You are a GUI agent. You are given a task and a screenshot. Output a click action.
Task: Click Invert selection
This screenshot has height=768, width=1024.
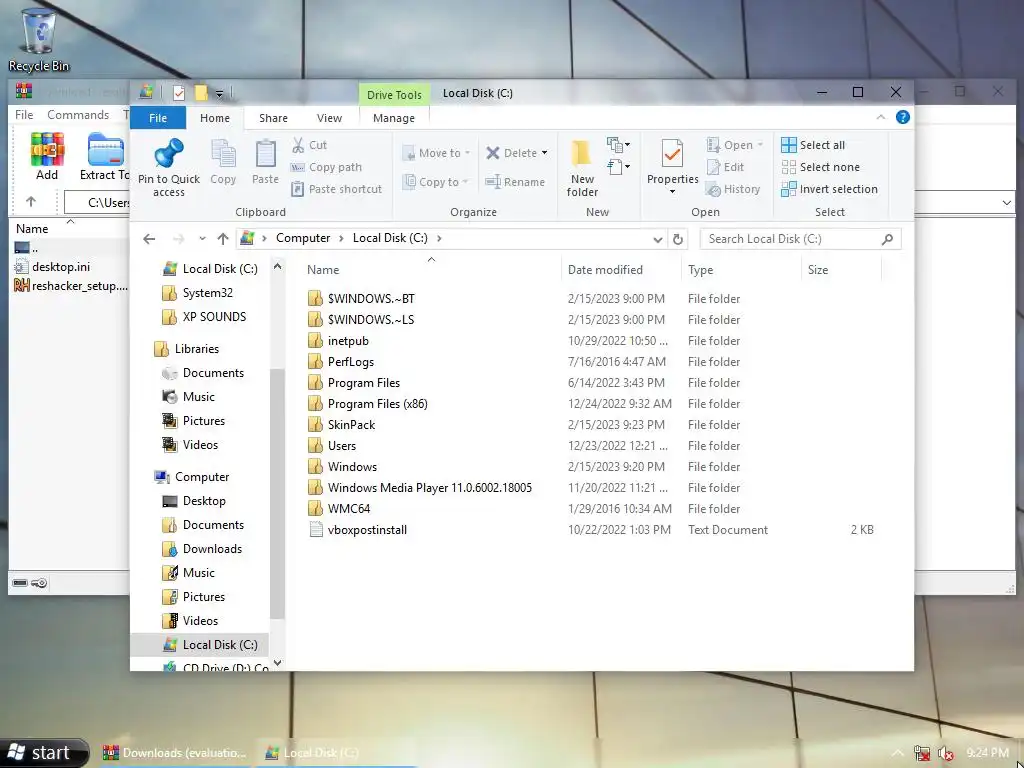pos(829,189)
